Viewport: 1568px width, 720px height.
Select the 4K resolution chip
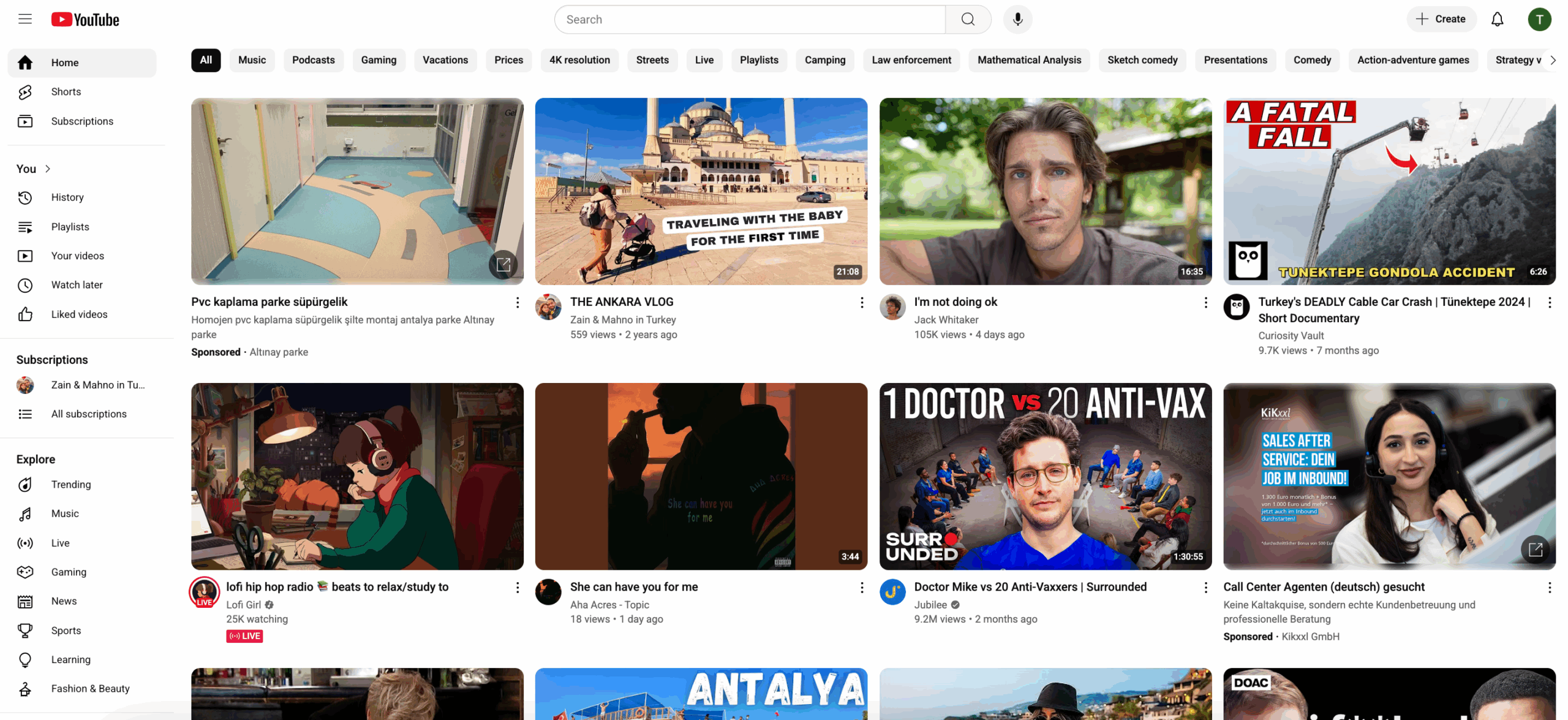(579, 60)
